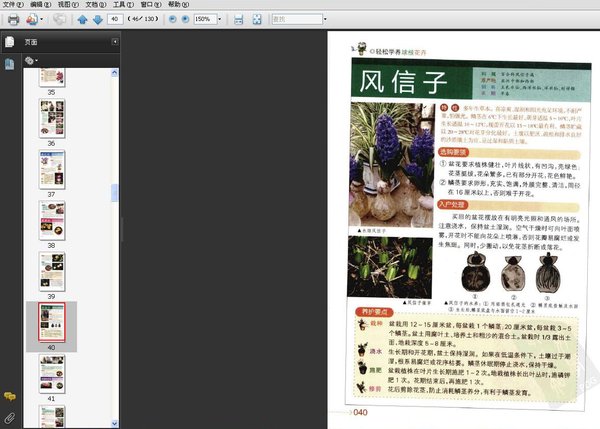Click the fit full page icon
The width and height of the screenshot is (600, 429).
257,19
